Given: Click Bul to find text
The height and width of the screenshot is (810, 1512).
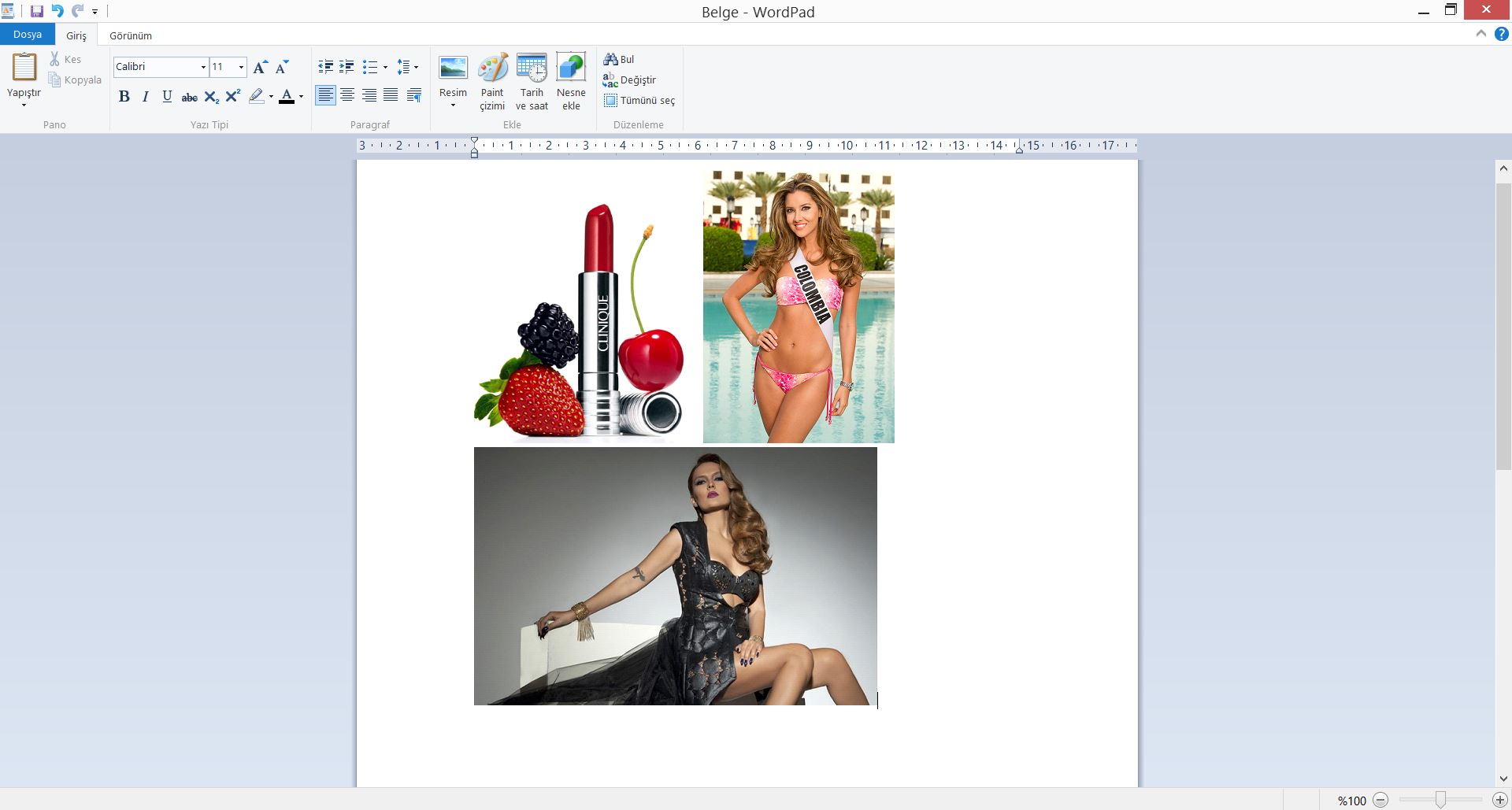Looking at the screenshot, I should point(619,59).
